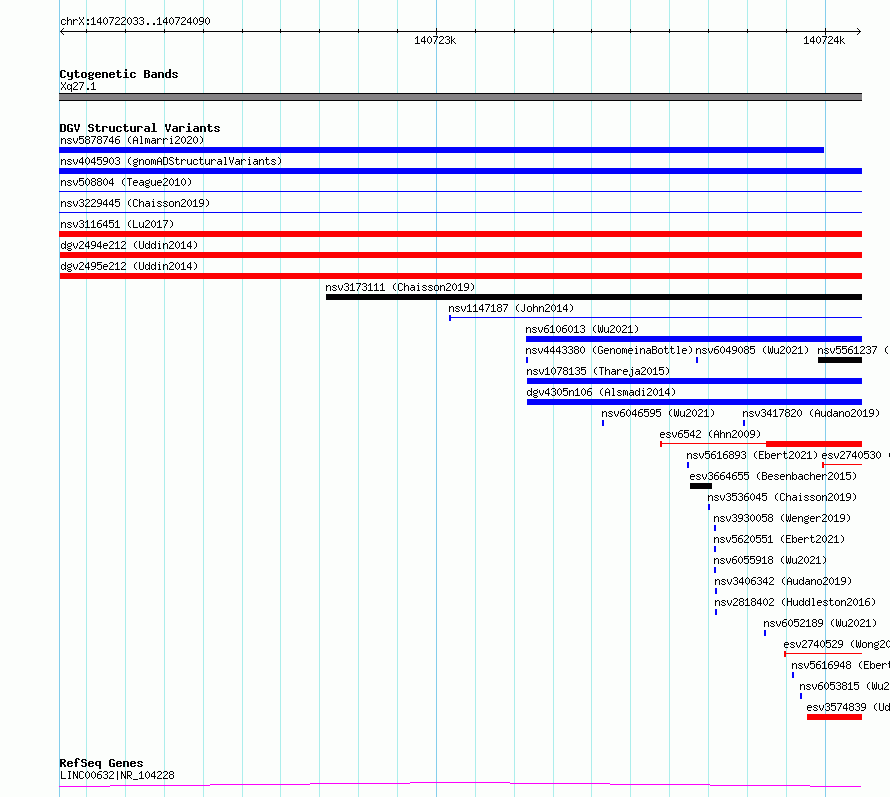This screenshot has width=890, height=797.
Task: Click nsv3417820 (Audano2019) label
Action: 811,413
